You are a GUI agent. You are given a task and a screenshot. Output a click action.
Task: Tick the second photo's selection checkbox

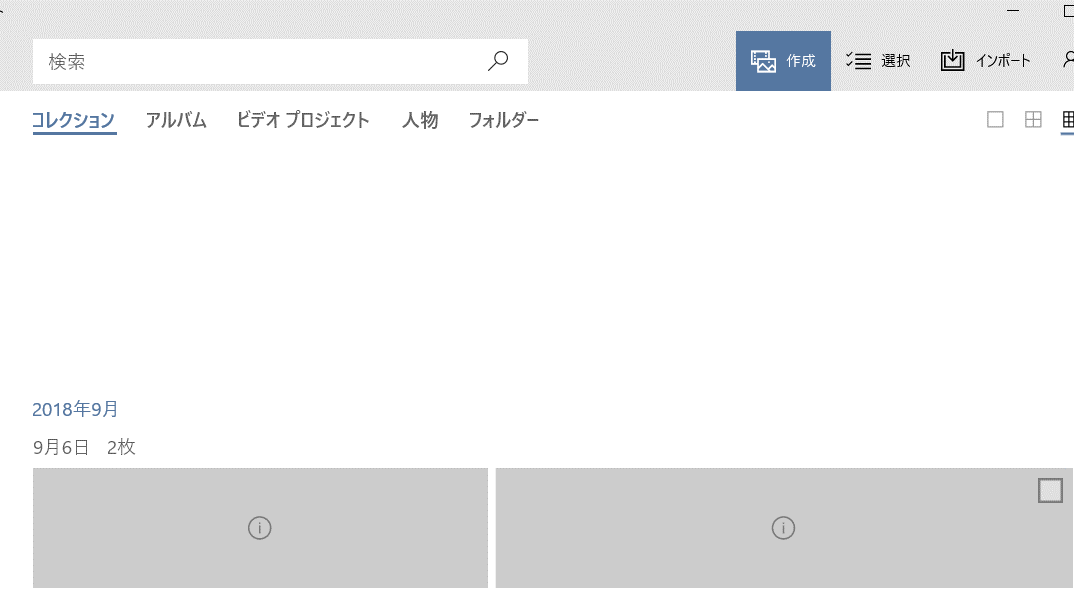(1050, 490)
